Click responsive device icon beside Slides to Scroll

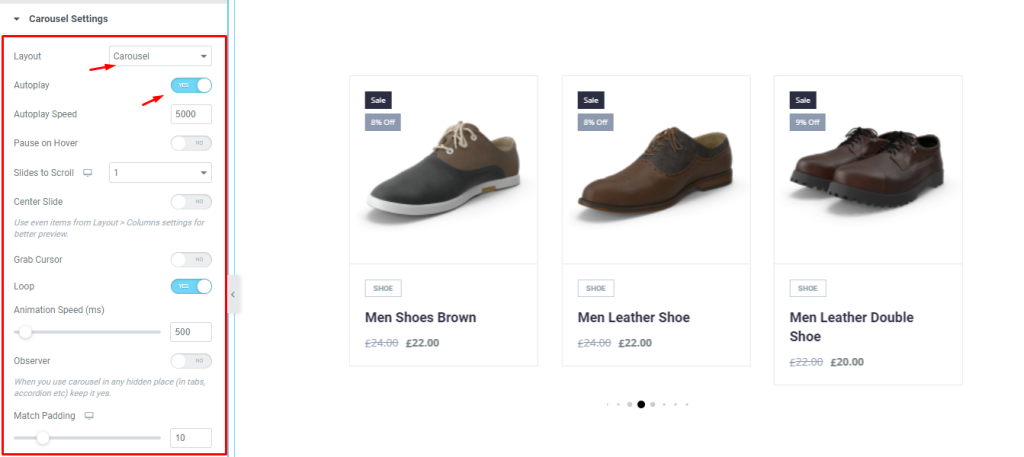[x=88, y=173]
